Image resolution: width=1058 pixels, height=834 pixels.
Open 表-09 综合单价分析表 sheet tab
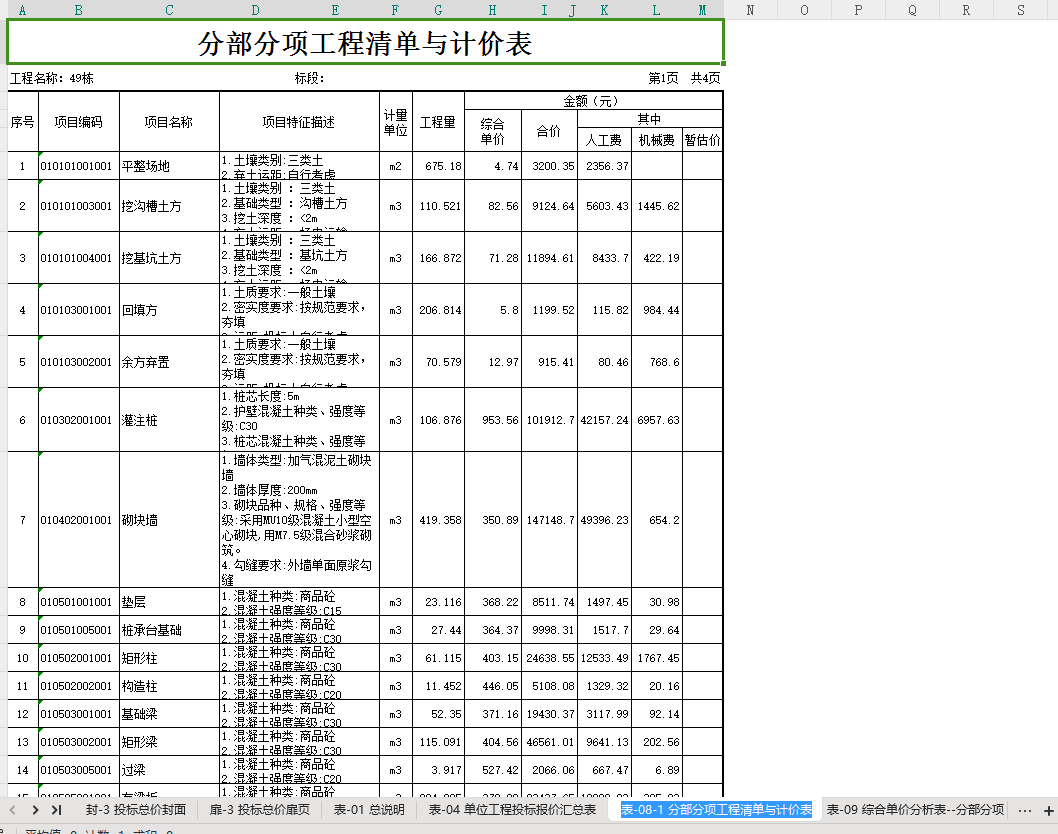click(x=915, y=810)
